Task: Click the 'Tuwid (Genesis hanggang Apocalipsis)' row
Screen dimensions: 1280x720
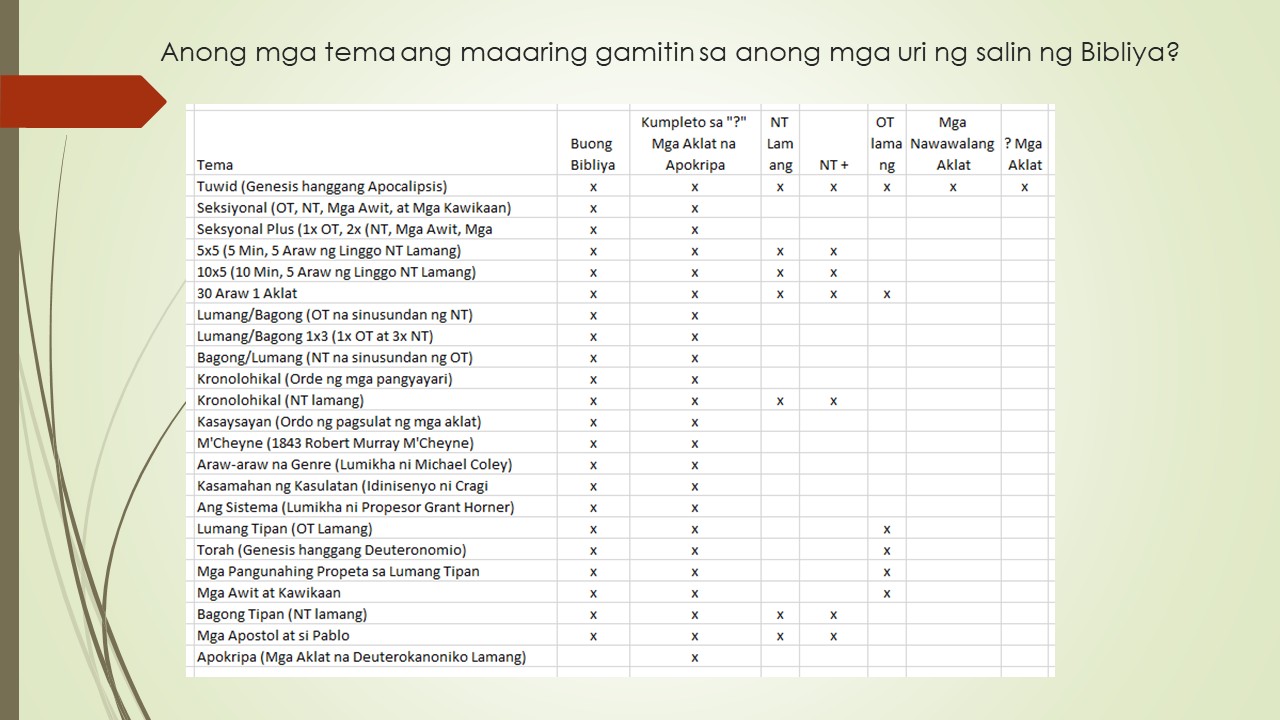Action: click(322, 187)
